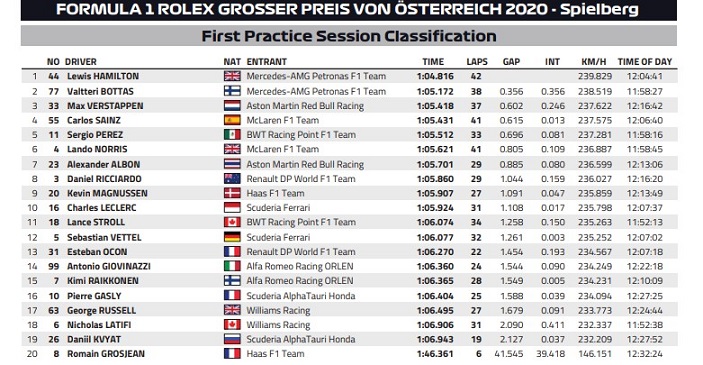The image size is (703, 365).
Task: Click the German flag beside Sebastian Vettel
Action: coord(232,237)
